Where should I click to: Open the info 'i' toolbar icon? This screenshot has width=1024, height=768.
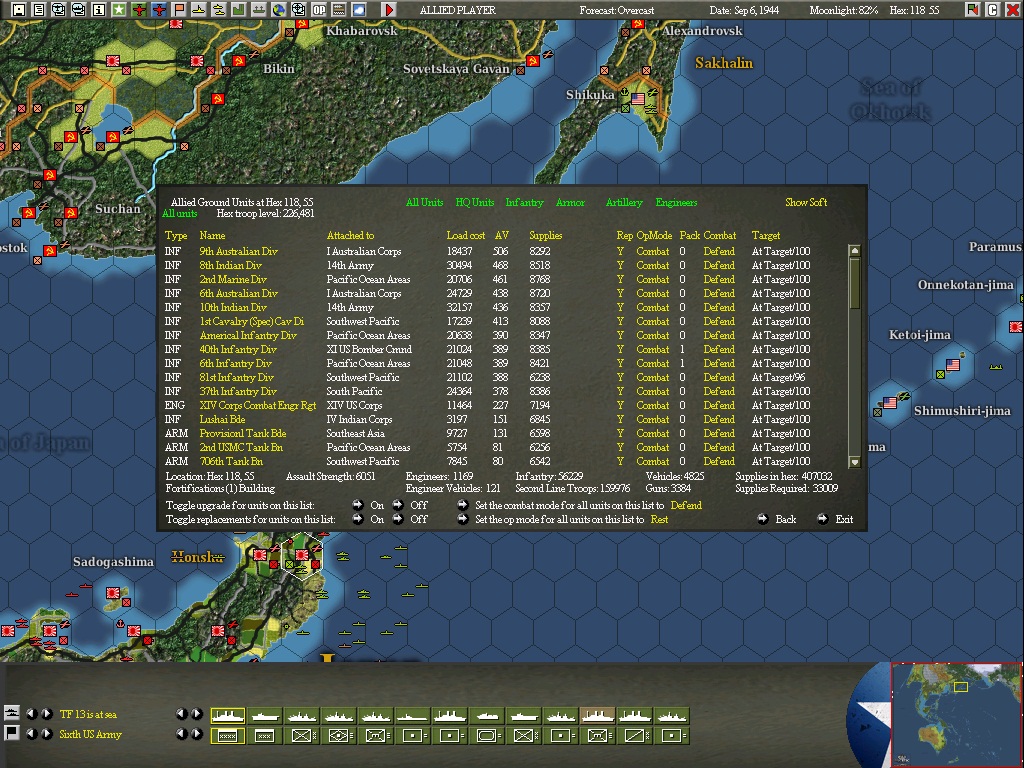[98, 9]
